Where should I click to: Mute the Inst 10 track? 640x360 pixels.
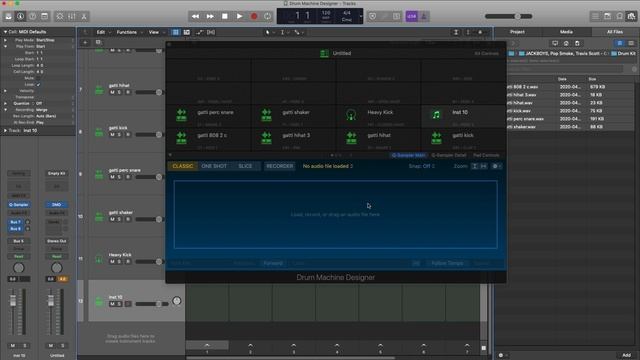tap(112, 304)
